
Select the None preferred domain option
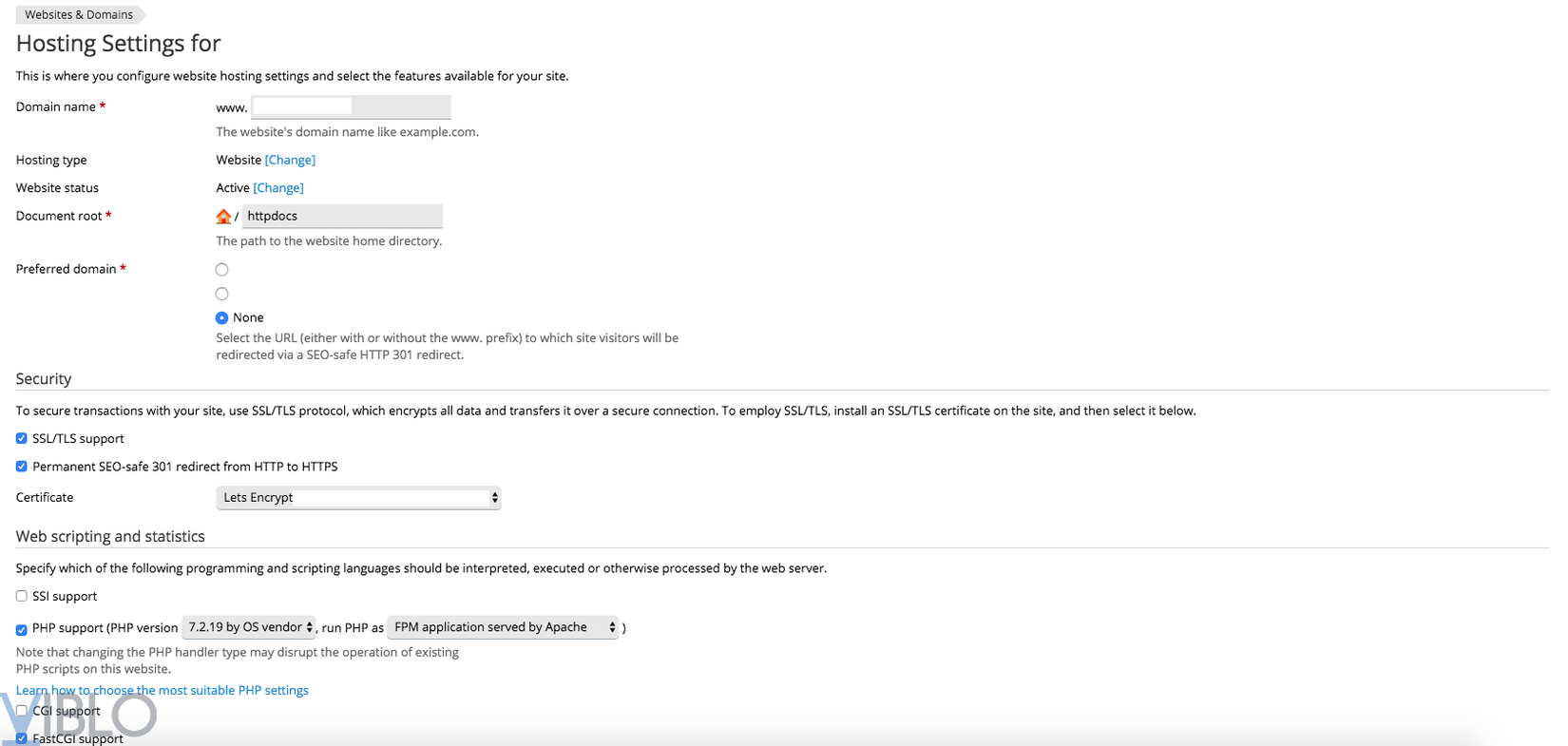coord(222,318)
